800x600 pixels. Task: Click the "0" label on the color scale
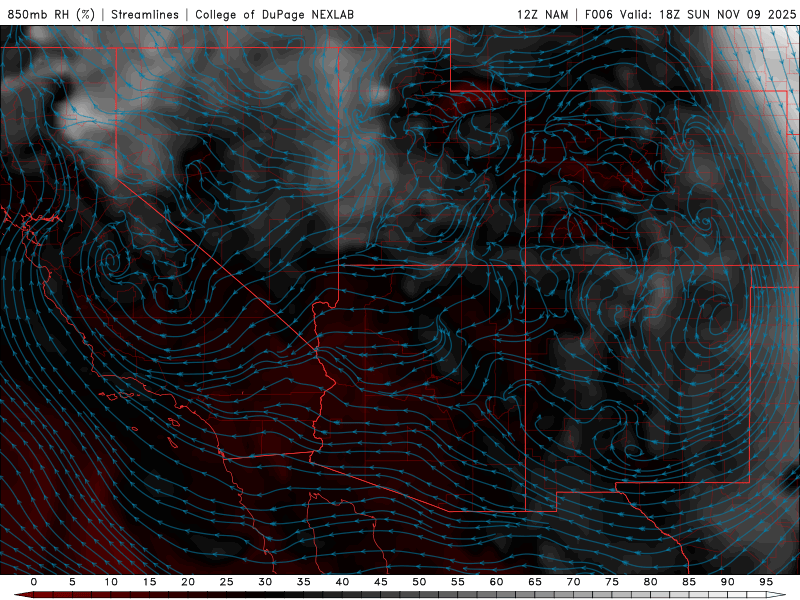click(x=34, y=582)
